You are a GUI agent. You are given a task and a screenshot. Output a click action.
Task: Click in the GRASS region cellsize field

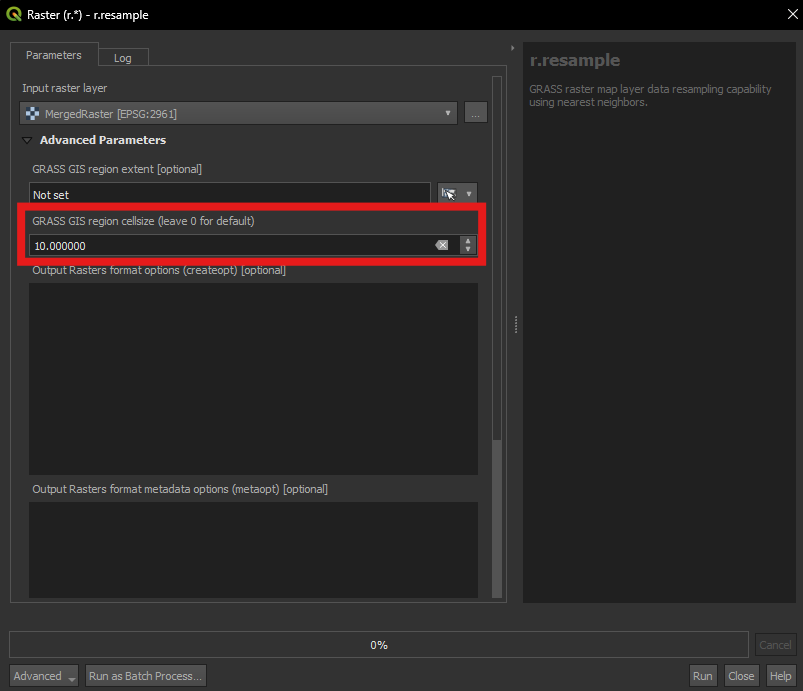click(x=230, y=245)
